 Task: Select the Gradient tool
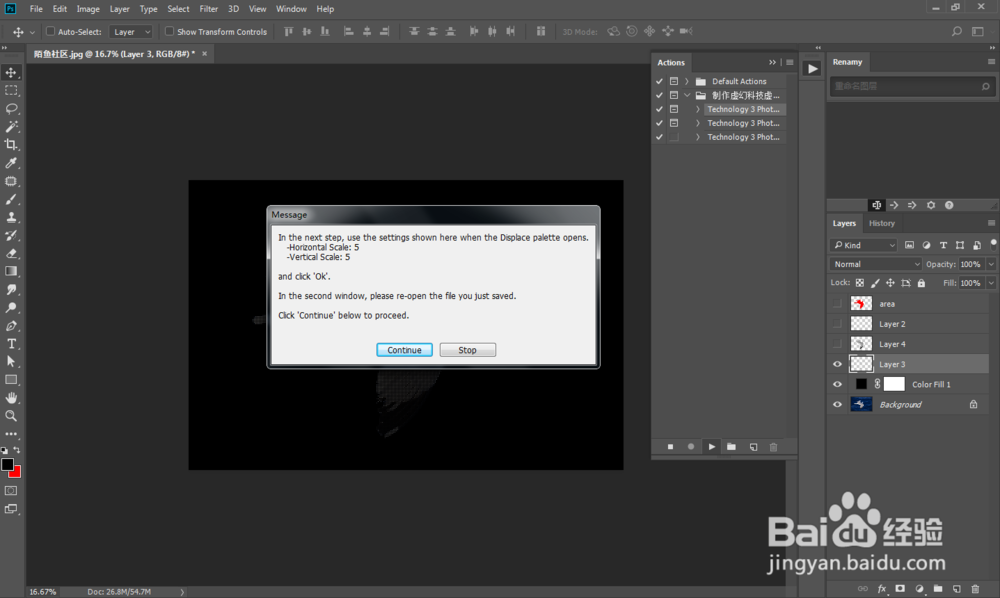click(x=11, y=272)
